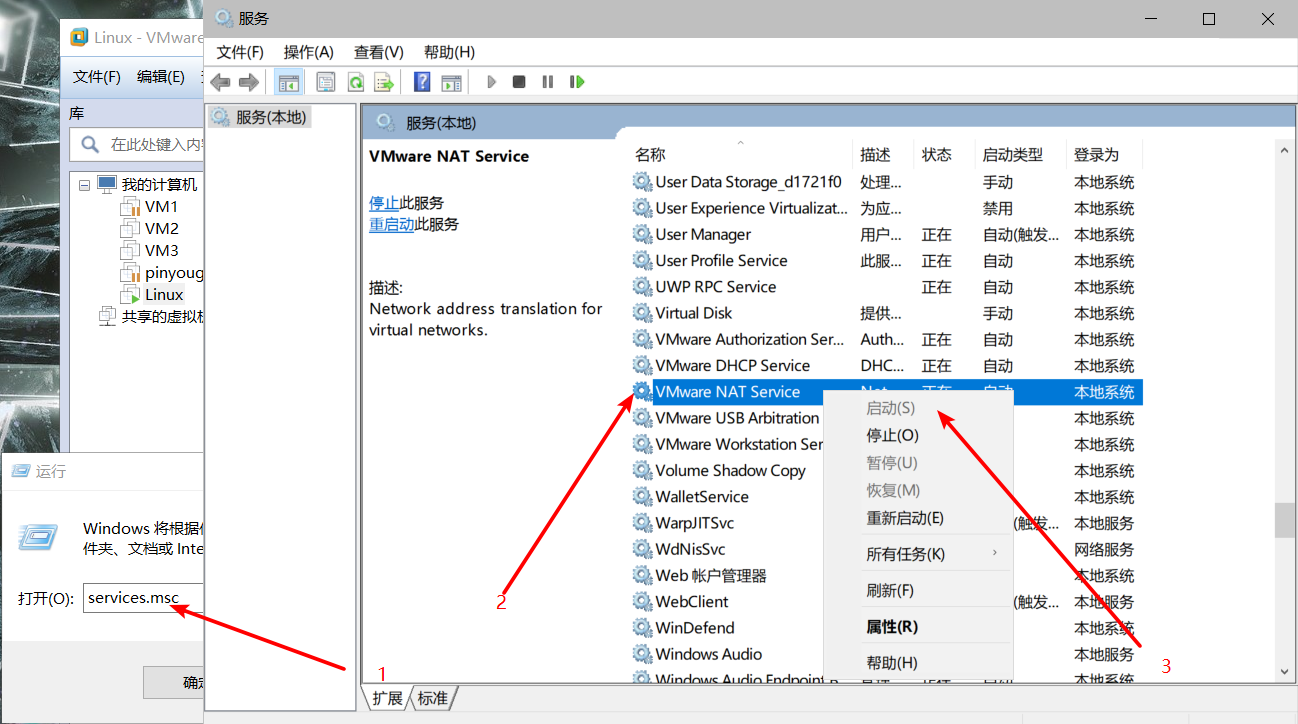Click the 停止 link to stop the service
The image size is (1298, 724).
point(384,203)
